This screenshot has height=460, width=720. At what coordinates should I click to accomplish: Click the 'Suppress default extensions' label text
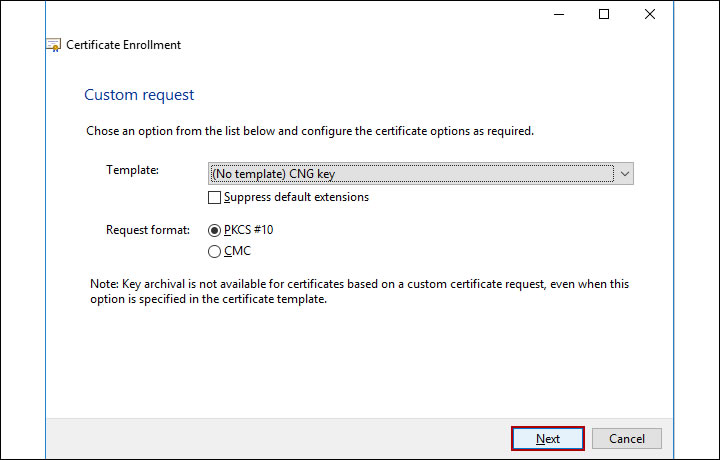[x=296, y=198]
